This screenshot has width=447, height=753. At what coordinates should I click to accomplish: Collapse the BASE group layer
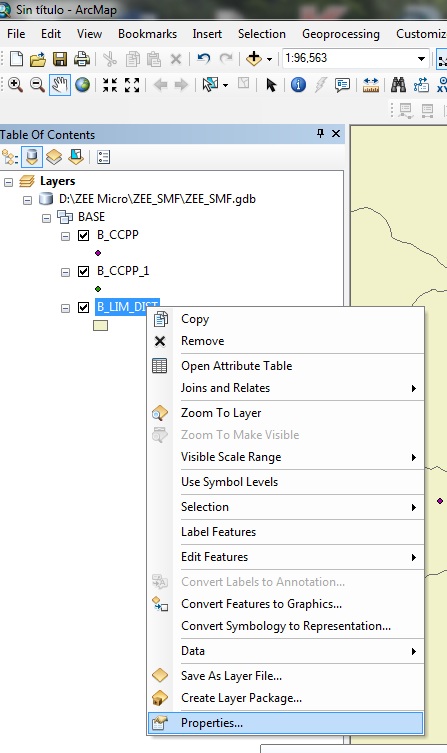47,218
